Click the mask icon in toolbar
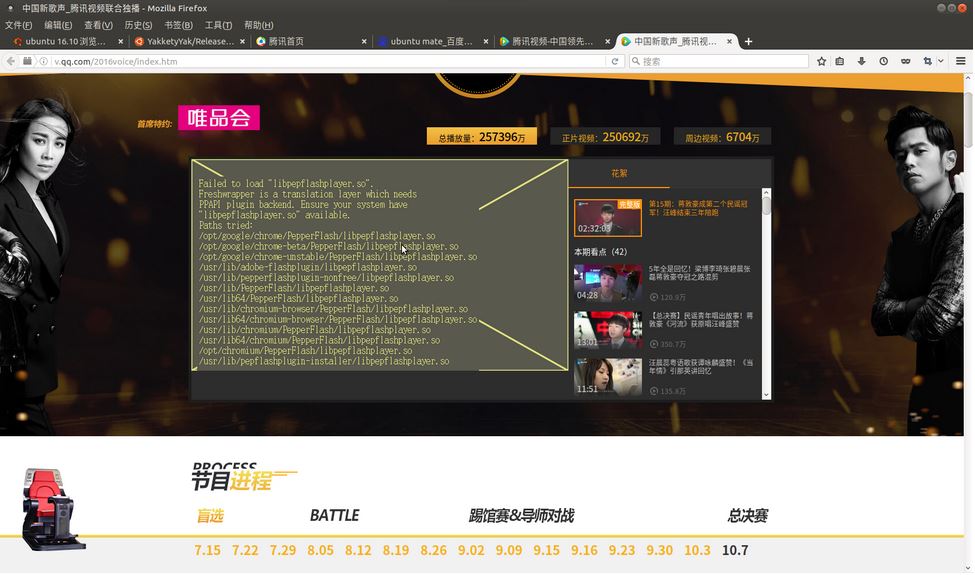Image resolution: width=975 pixels, height=575 pixels. coord(905,61)
